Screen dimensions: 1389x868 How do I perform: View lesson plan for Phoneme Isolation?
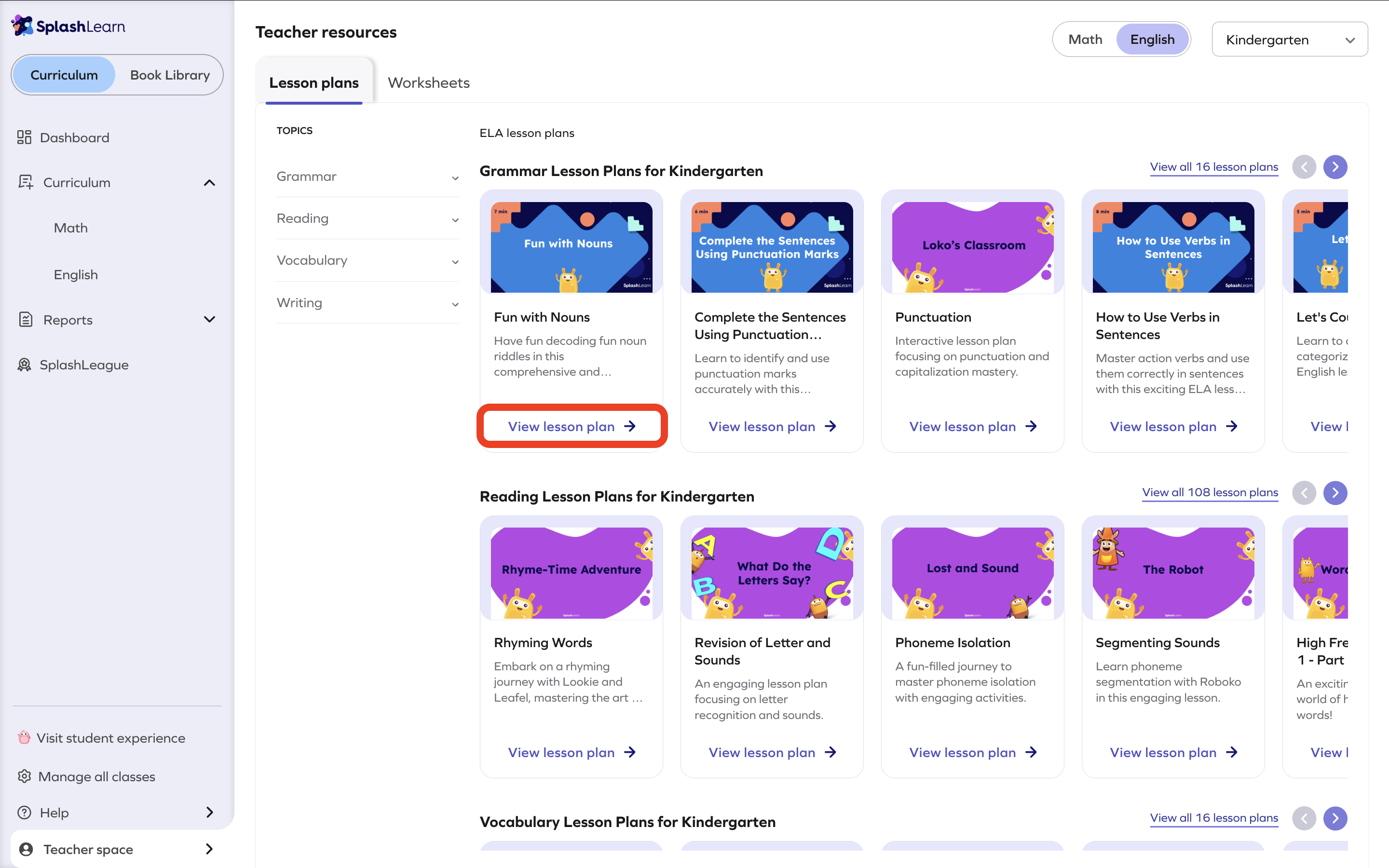(x=973, y=752)
